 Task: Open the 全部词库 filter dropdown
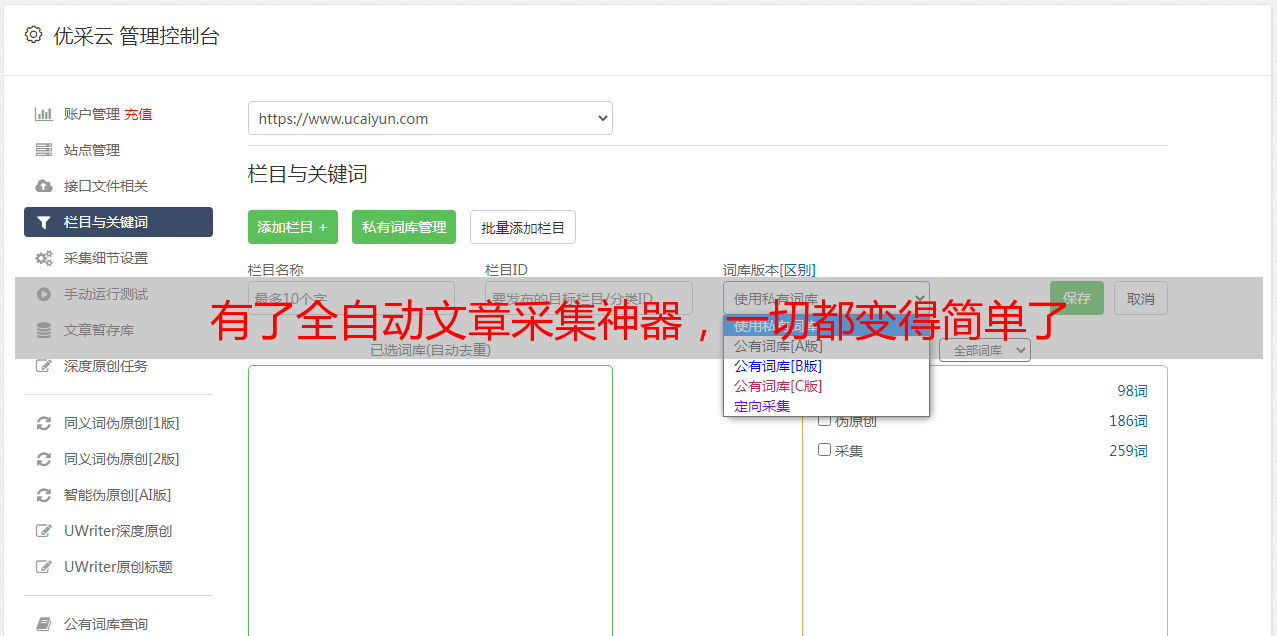(984, 350)
